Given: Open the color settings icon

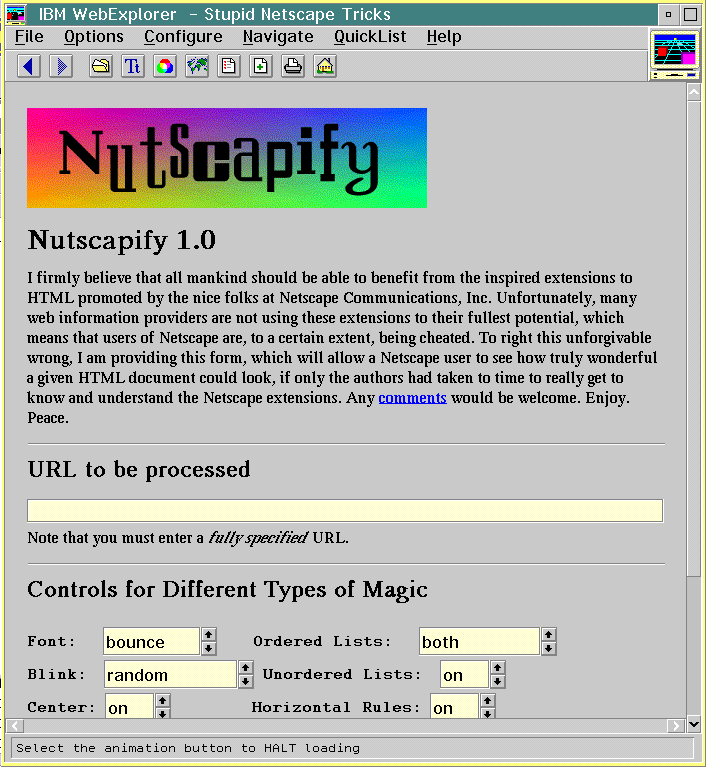Looking at the screenshot, I should (165, 67).
